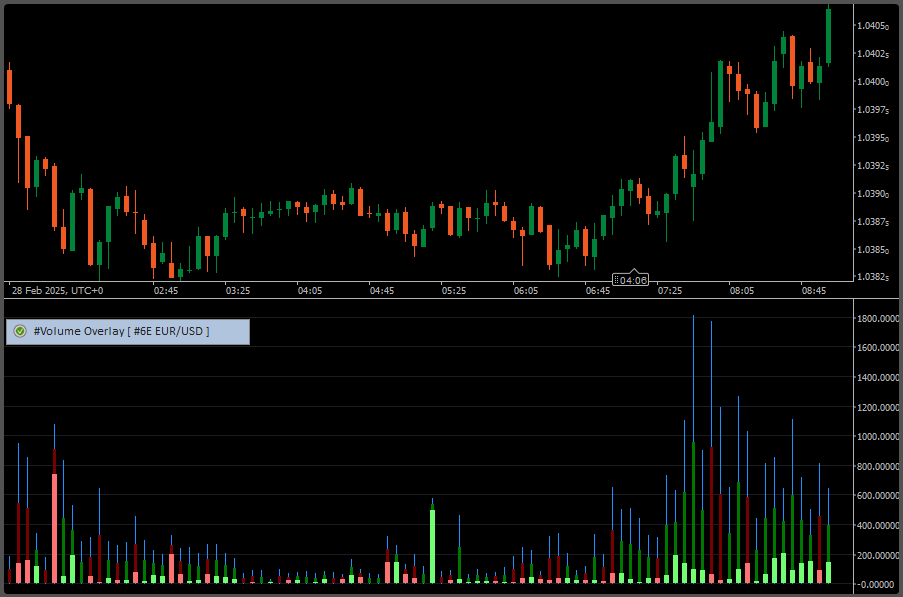
Task: Select the -0.00000 volume scale label
Action: 878,584
